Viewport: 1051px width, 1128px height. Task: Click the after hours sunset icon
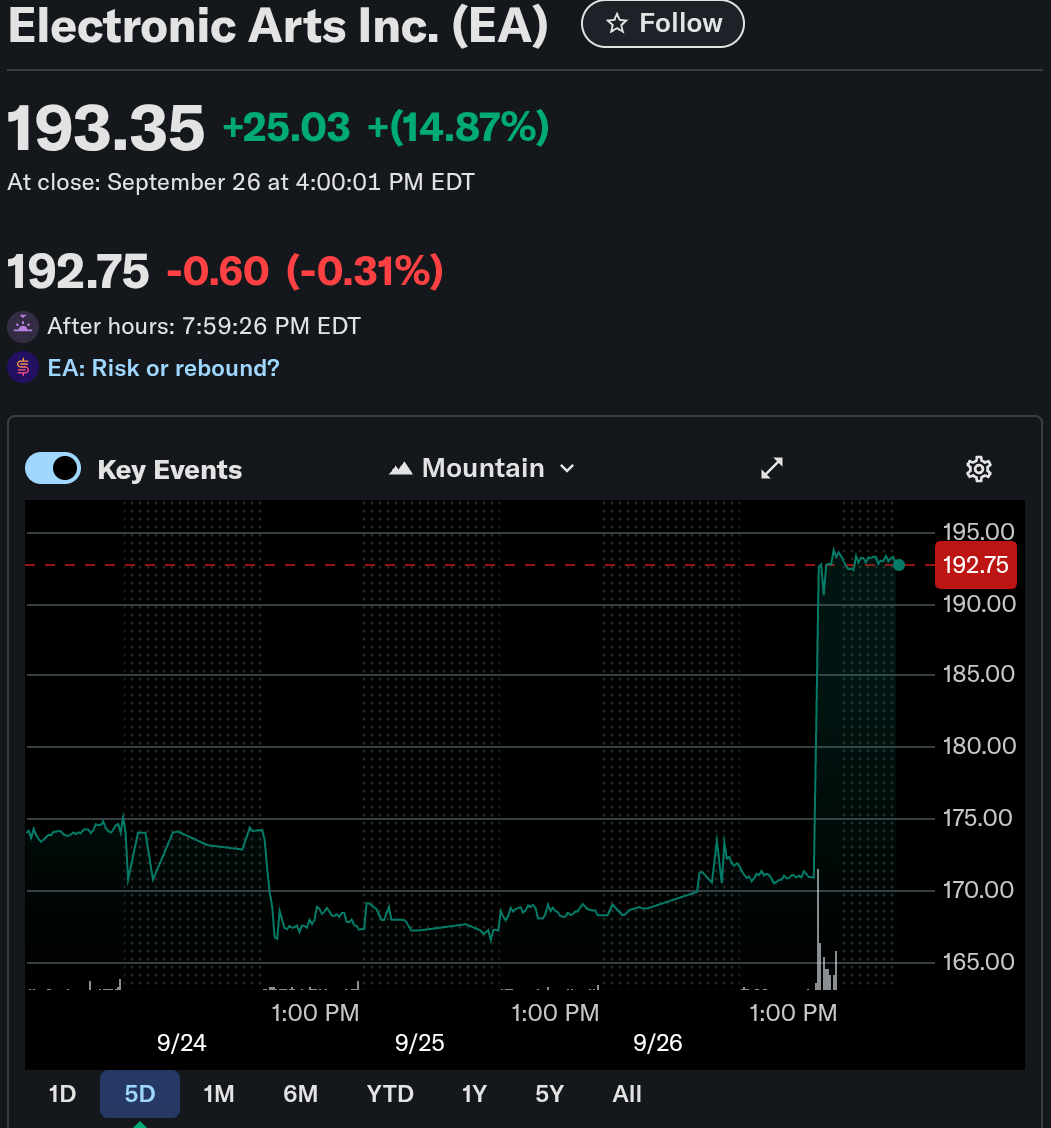coord(23,327)
